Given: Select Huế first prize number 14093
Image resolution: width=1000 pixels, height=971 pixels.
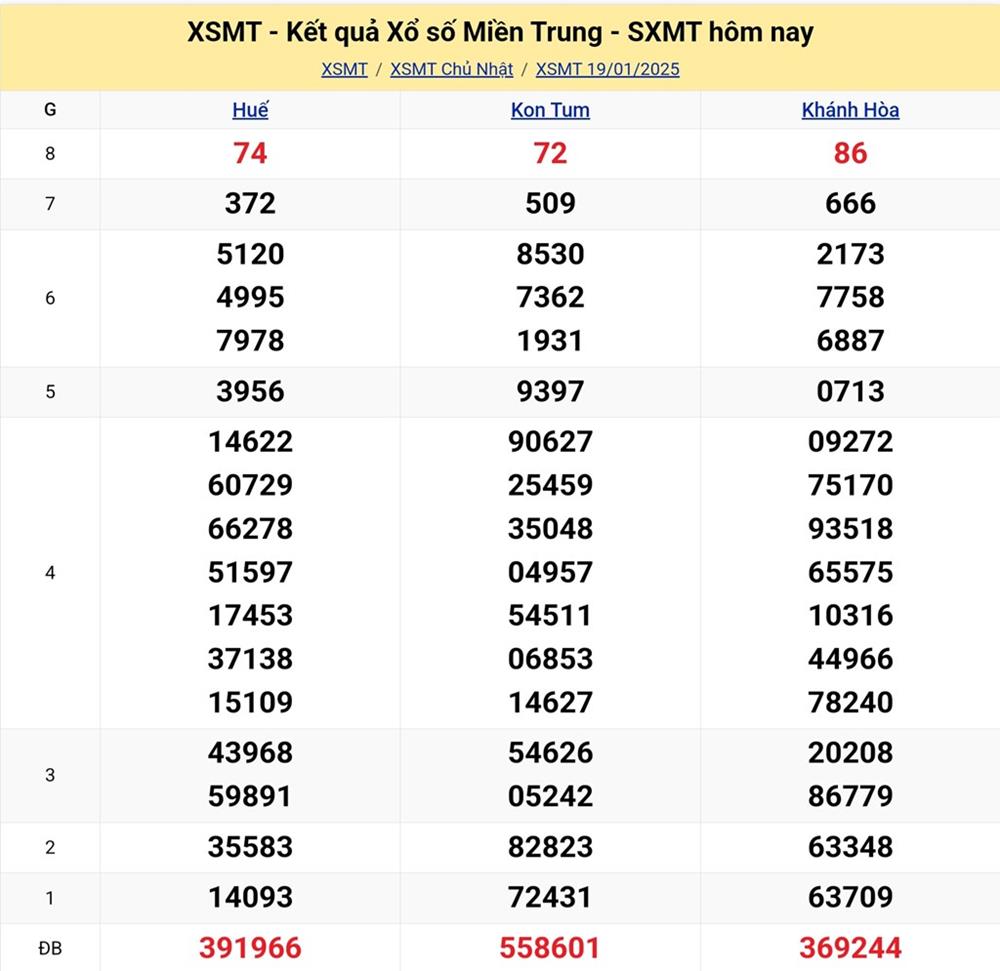Looking at the screenshot, I should 250,897.
